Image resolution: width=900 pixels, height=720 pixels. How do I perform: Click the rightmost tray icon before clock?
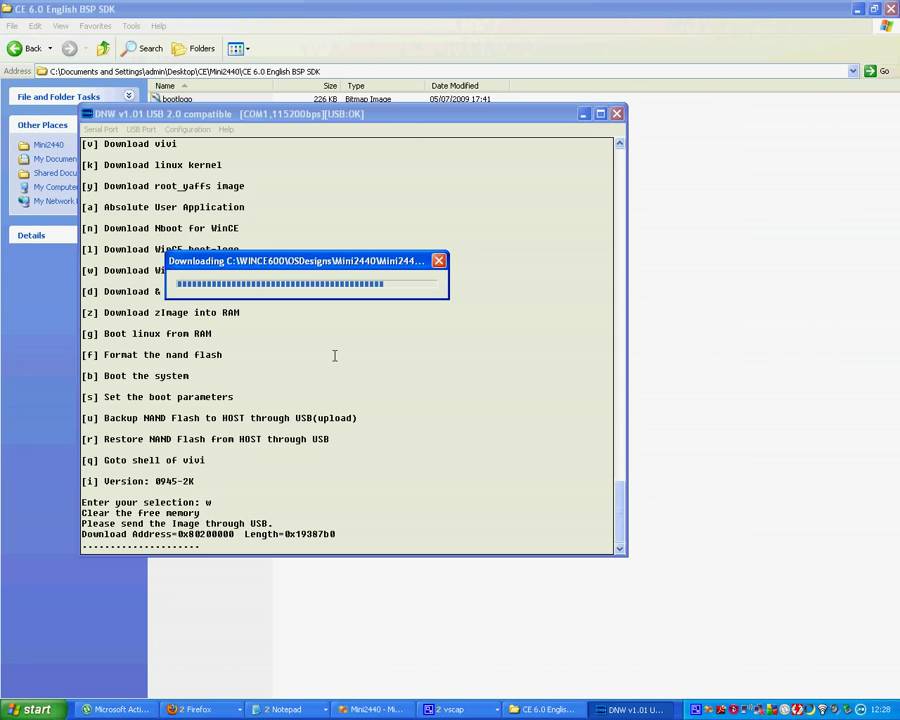[860, 710]
